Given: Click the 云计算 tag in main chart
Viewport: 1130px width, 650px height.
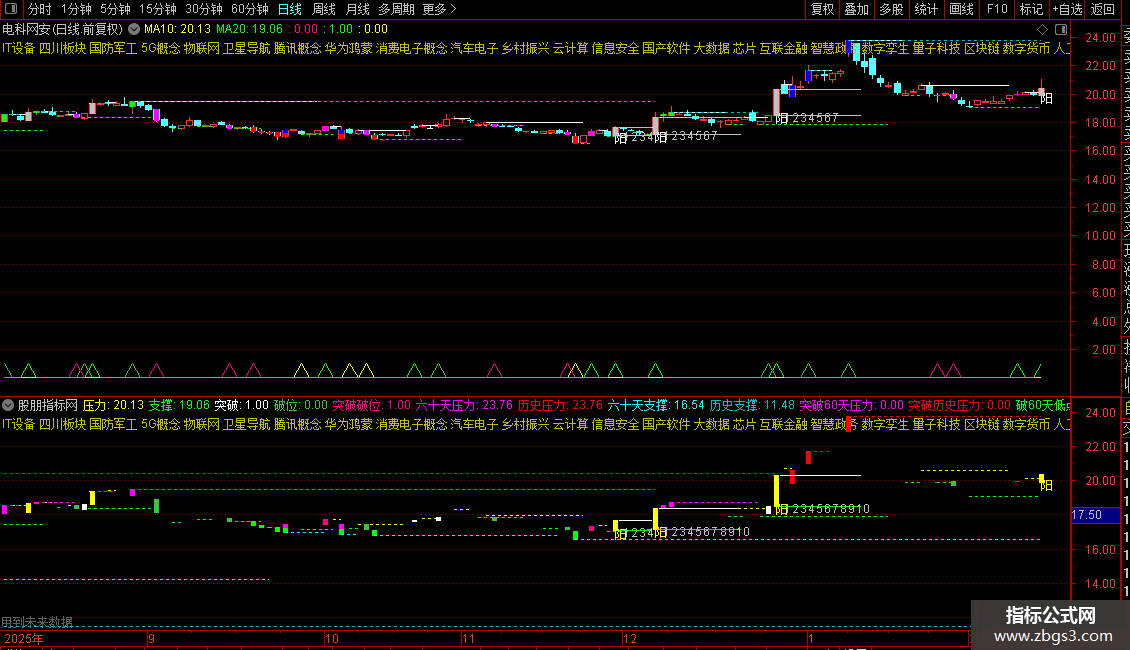Looking at the screenshot, I should point(571,48).
